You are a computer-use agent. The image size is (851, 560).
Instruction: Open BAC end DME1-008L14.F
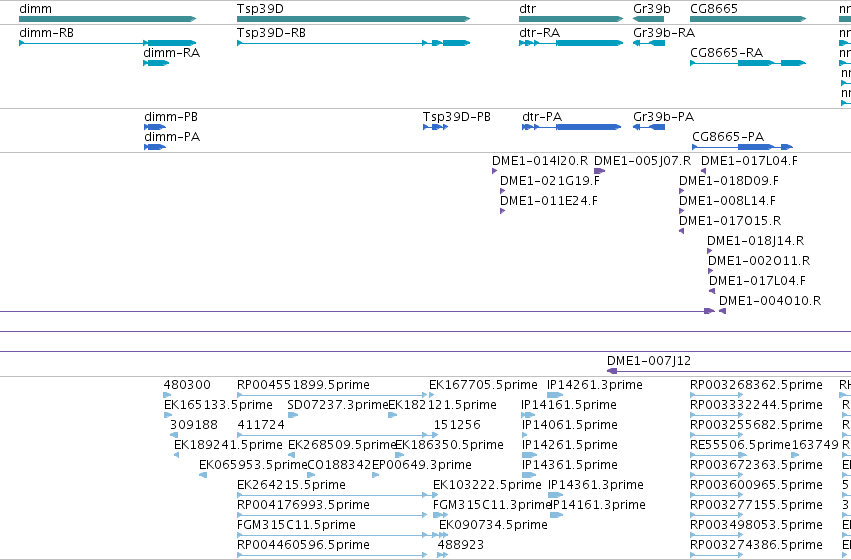click(x=727, y=201)
